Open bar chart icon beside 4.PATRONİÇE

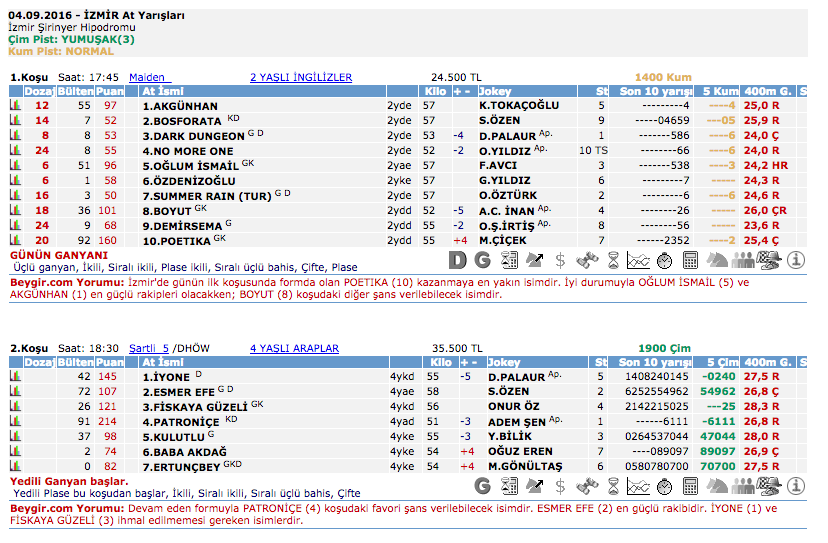pyautogui.click(x=16, y=422)
